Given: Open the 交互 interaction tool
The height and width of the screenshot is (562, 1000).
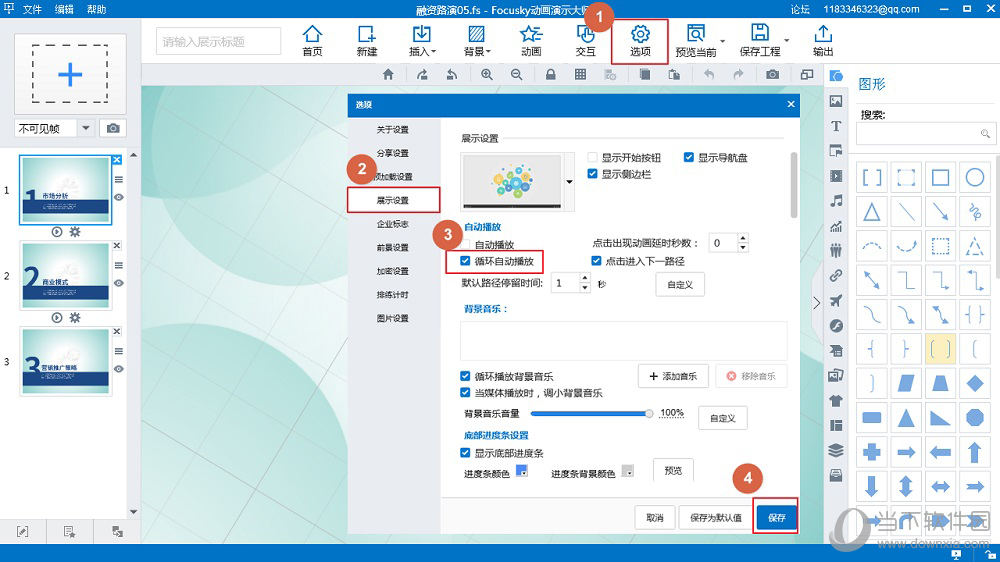Looking at the screenshot, I should coord(585,41).
